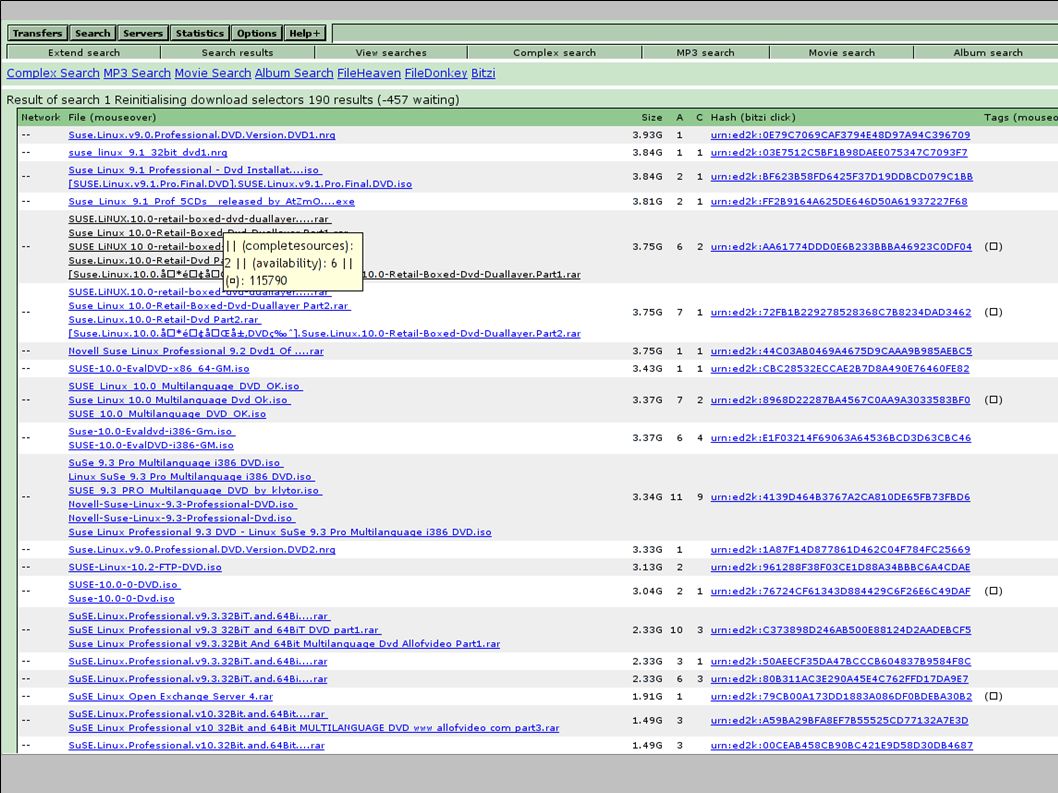Screen dimensions: 1058x793
Task: Download suse_linux_9.1_32bit_dvd1.nrg file
Action: click(148, 153)
